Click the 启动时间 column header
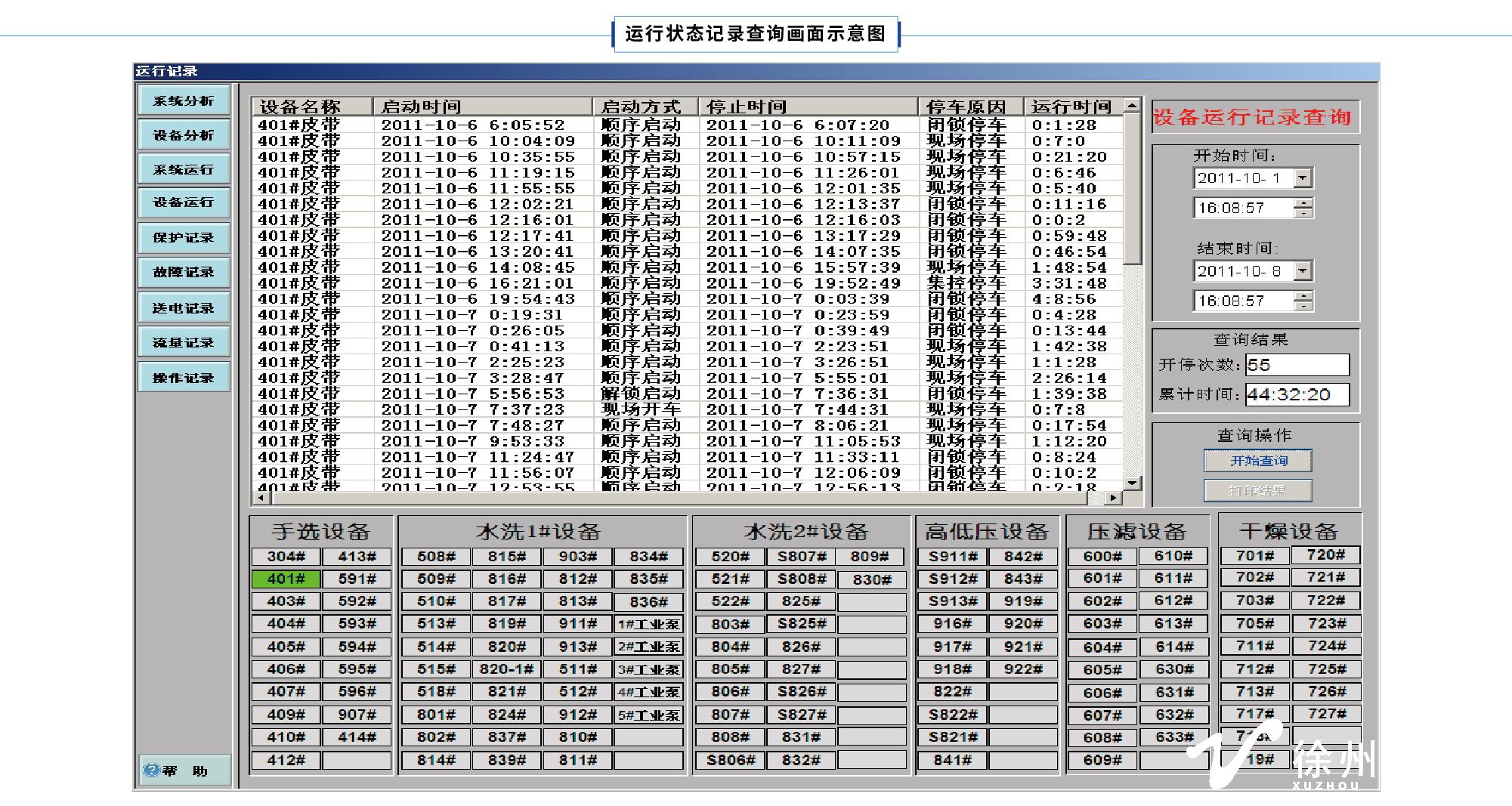 (482, 107)
